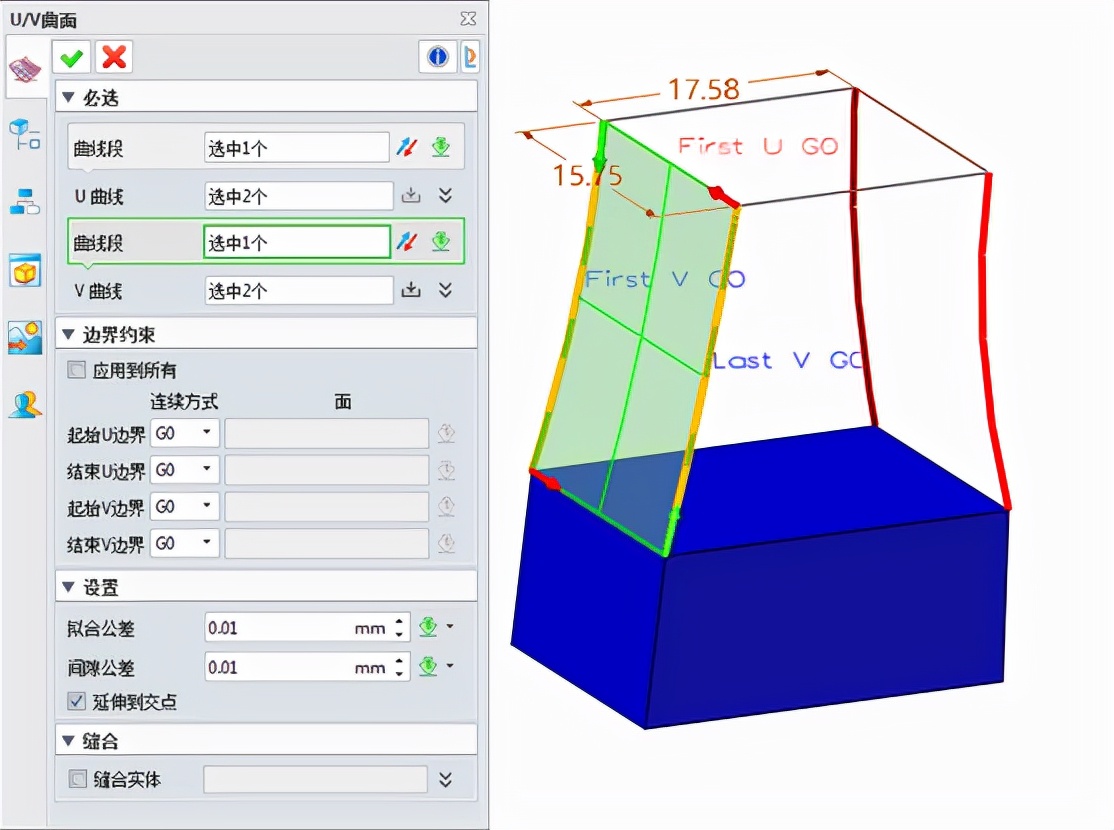Click face pick icon for 起始V边界
This screenshot has width=1114, height=830.
coord(446,506)
